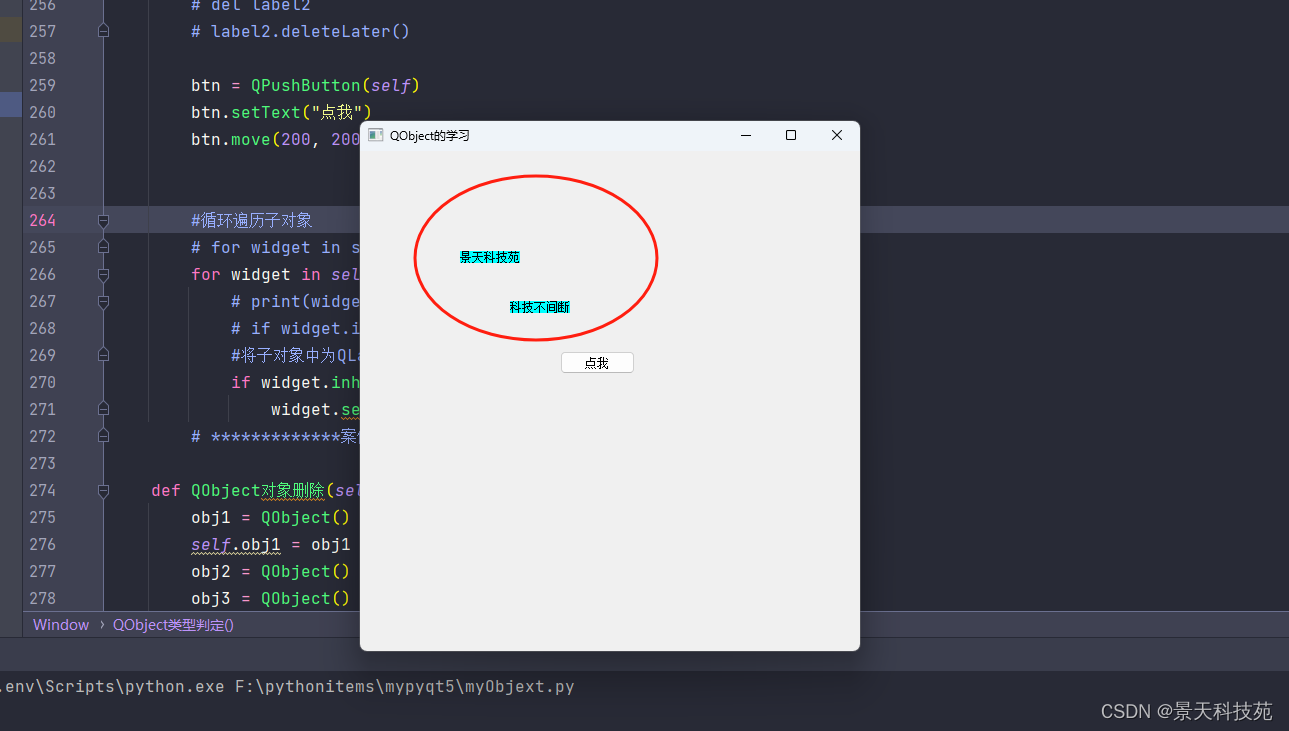Click line number 264 in the gutter
This screenshot has width=1289, height=731.
point(43,220)
